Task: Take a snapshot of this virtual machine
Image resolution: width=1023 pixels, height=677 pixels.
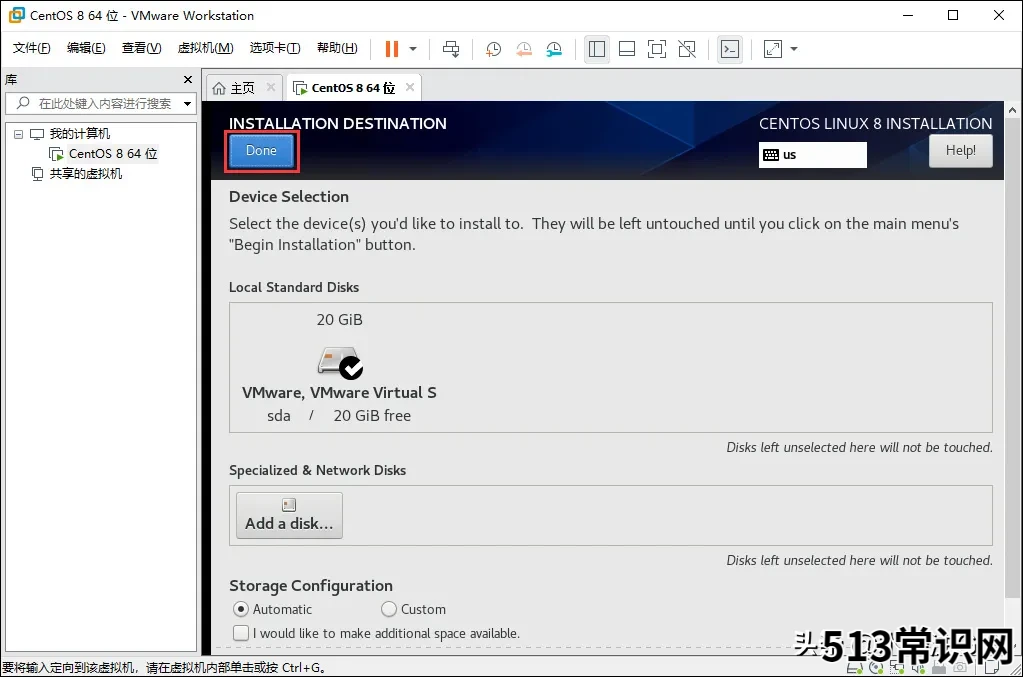Action: click(493, 49)
